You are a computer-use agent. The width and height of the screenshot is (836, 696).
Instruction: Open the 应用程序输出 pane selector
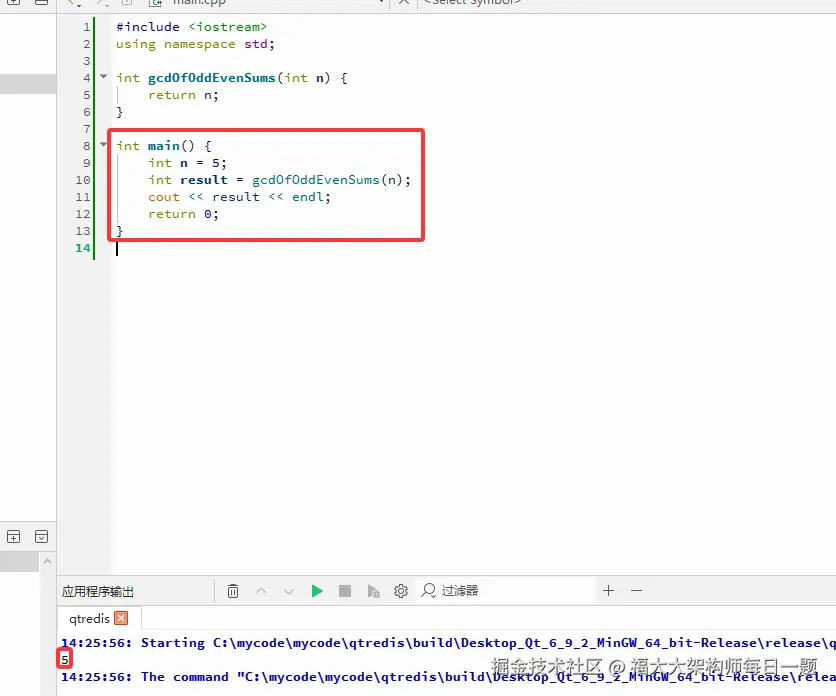[x=98, y=591]
